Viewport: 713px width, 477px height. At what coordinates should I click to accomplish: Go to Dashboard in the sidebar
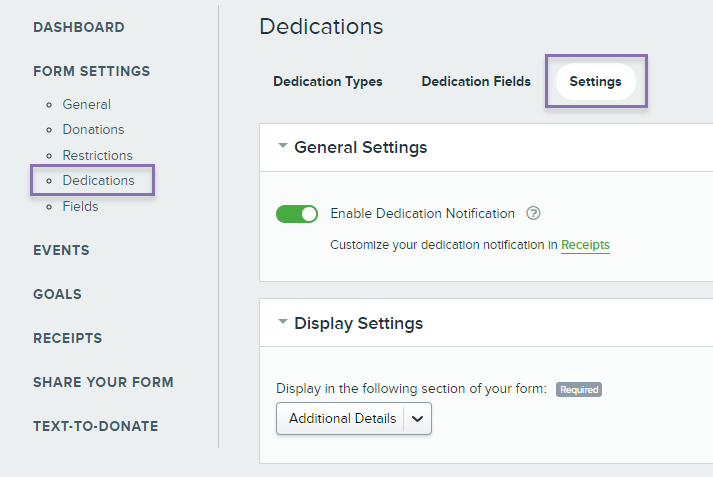pos(79,27)
